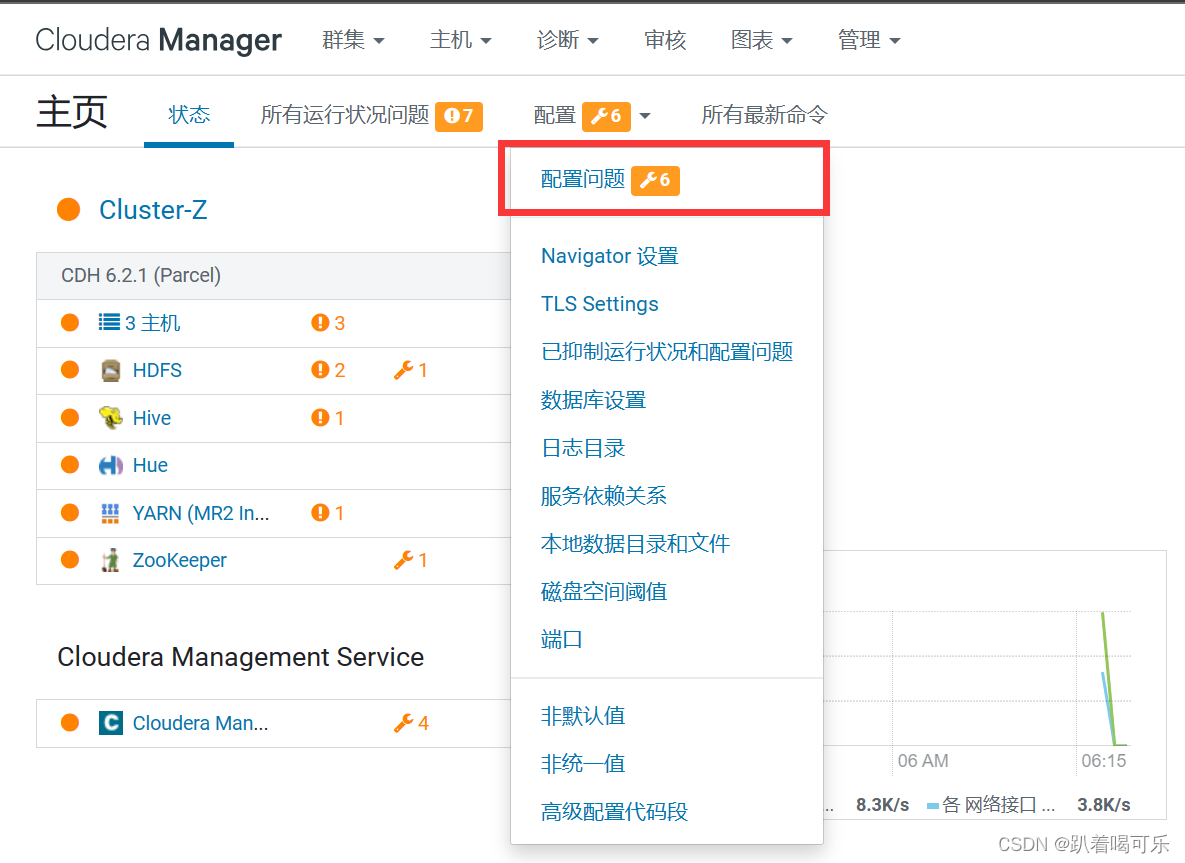Click the 各 网络接口 chart legend entry

(991, 805)
